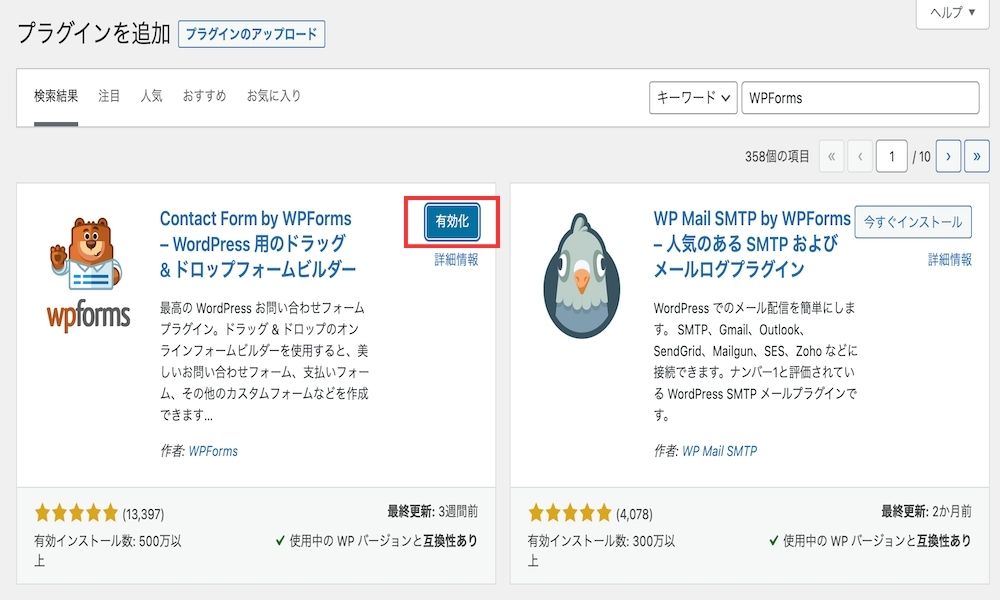Image resolution: width=1000 pixels, height=600 pixels.
Task: Expand the キーワード search type dropdown
Action: click(x=693, y=98)
